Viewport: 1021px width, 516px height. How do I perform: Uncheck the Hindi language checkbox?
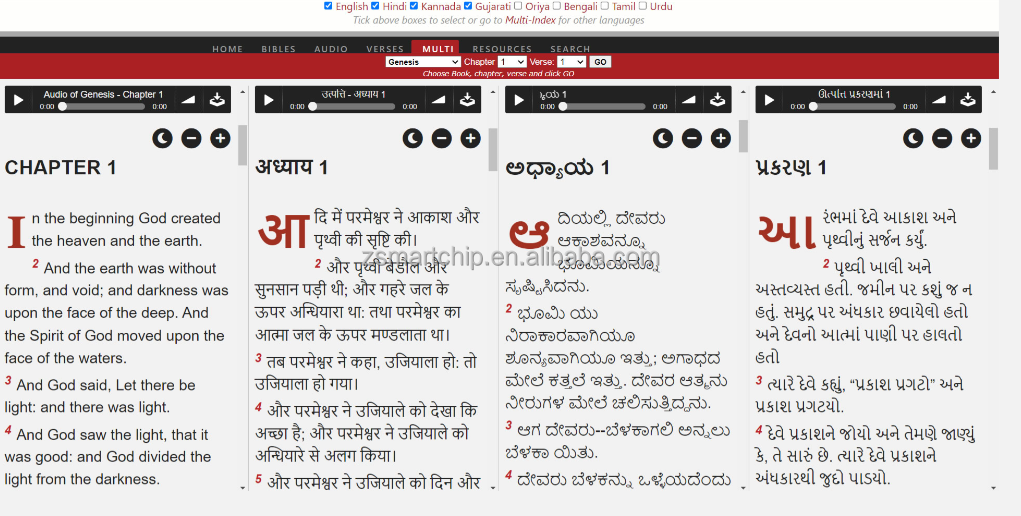[x=376, y=6]
